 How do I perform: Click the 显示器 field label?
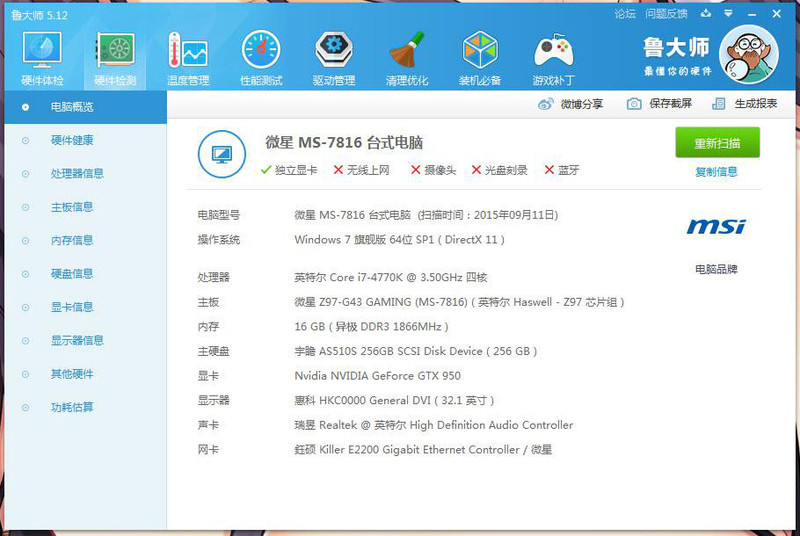(x=214, y=400)
